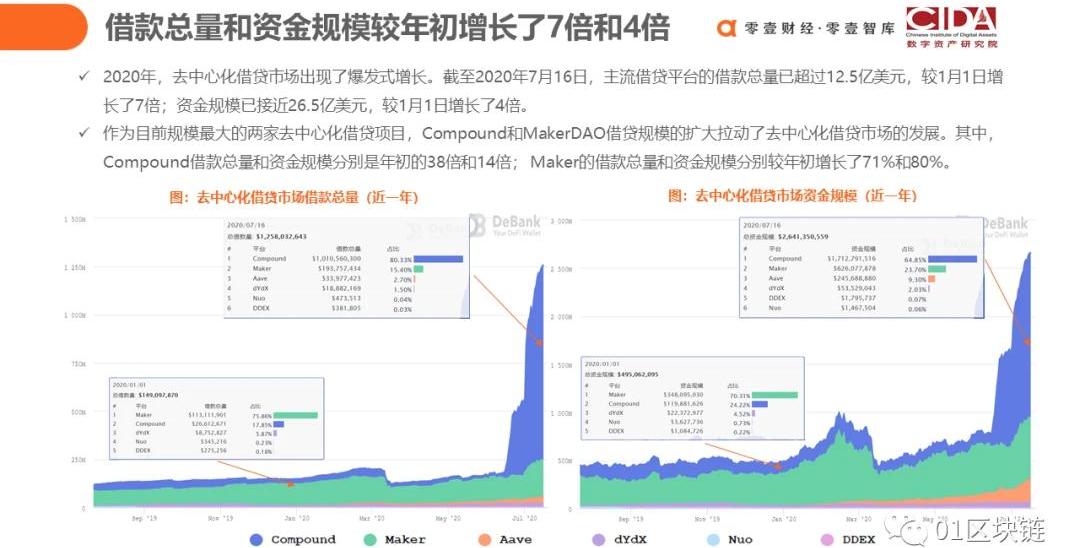The image size is (1080, 548).
Task: Click Compound amount $119,881,626
Action: [x=683, y=404]
